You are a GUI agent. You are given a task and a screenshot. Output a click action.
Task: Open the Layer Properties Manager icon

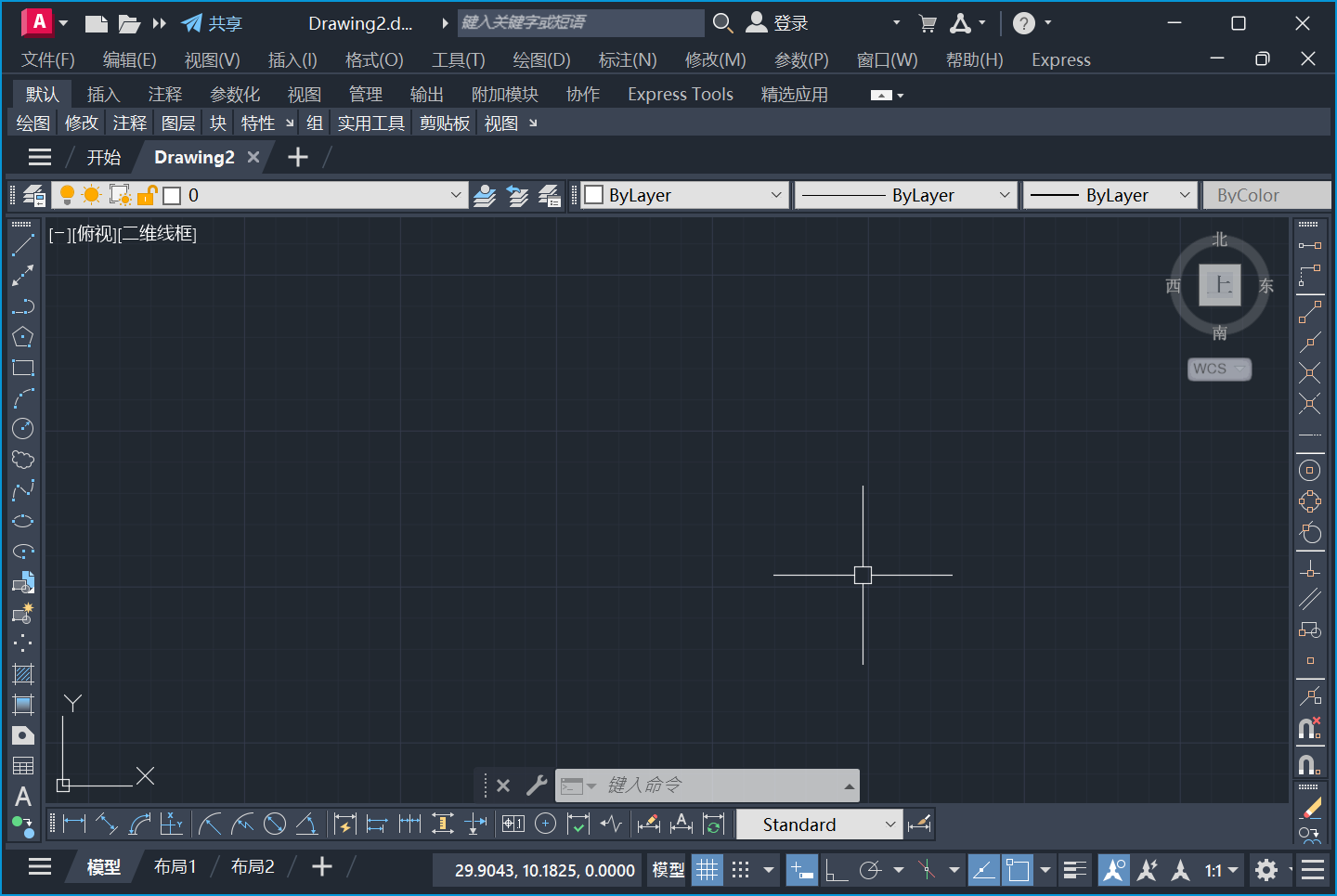pyautogui.click(x=34, y=195)
